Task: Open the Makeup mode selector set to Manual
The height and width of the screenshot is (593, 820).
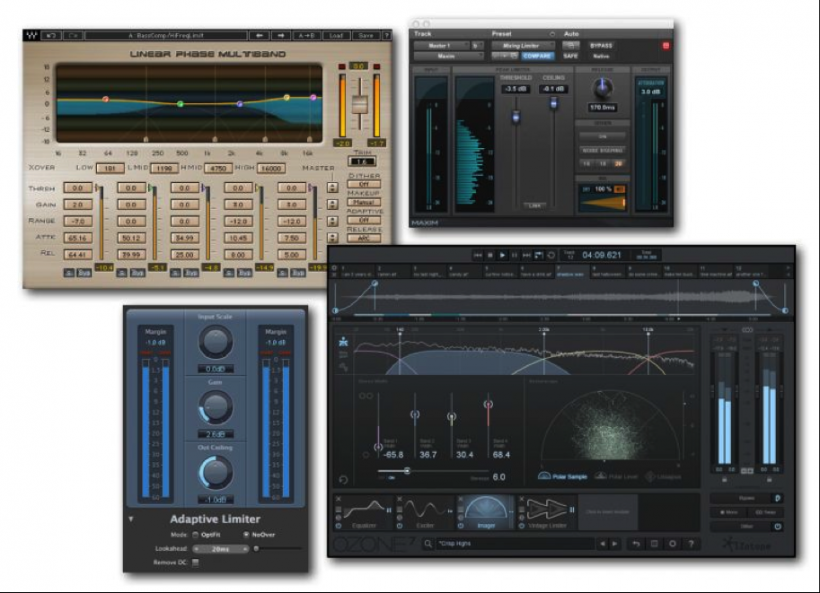Action: [x=363, y=202]
